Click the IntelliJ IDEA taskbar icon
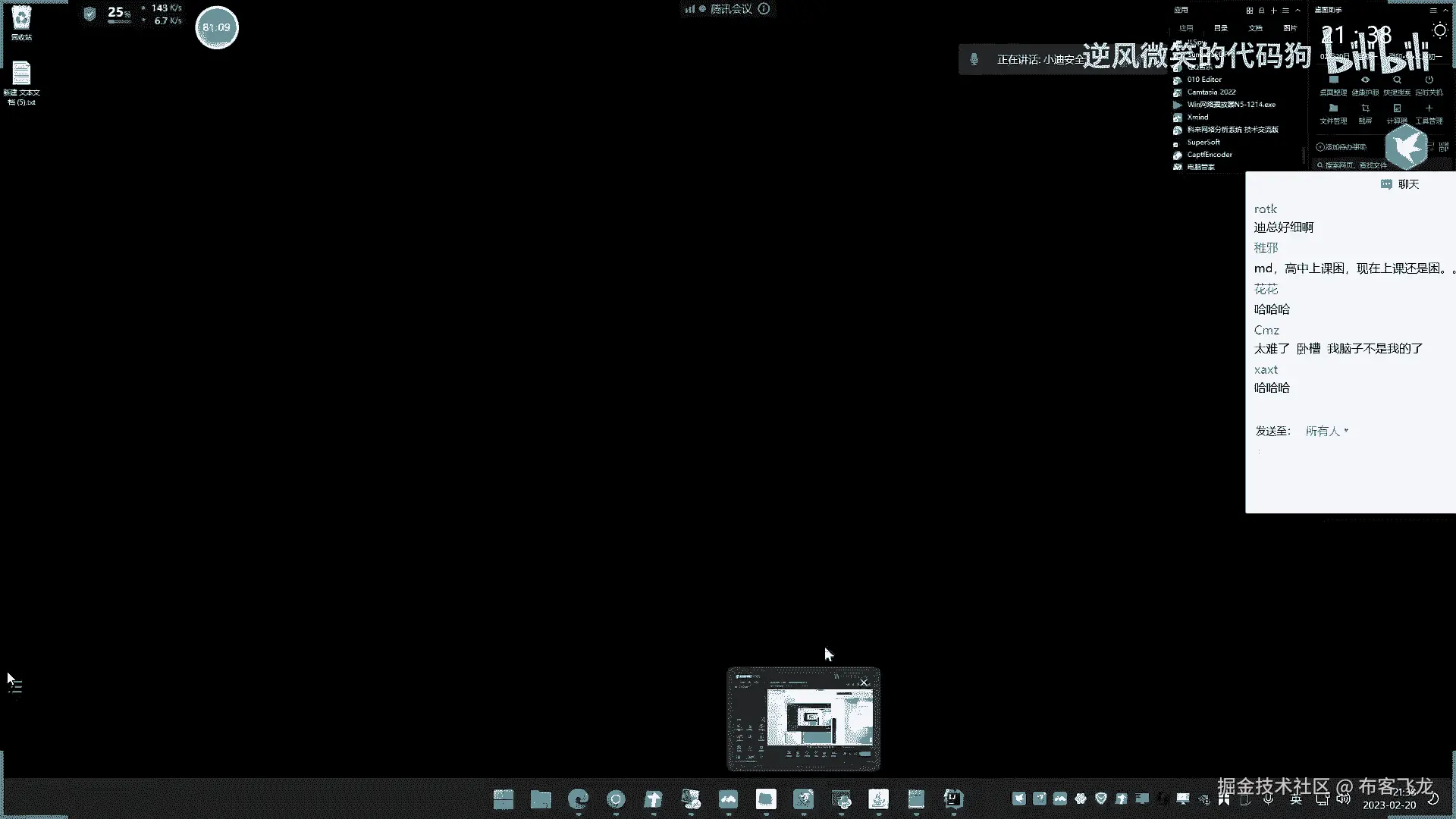Screen dimensions: 1456x819 (x=953, y=799)
